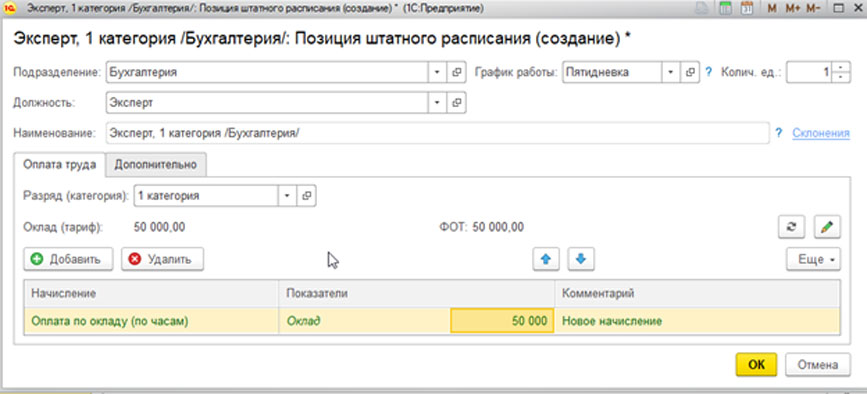Image resolution: width=867 pixels, height=394 pixels.
Task: Expand the График работы dropdown
Action: pos(671,72)
